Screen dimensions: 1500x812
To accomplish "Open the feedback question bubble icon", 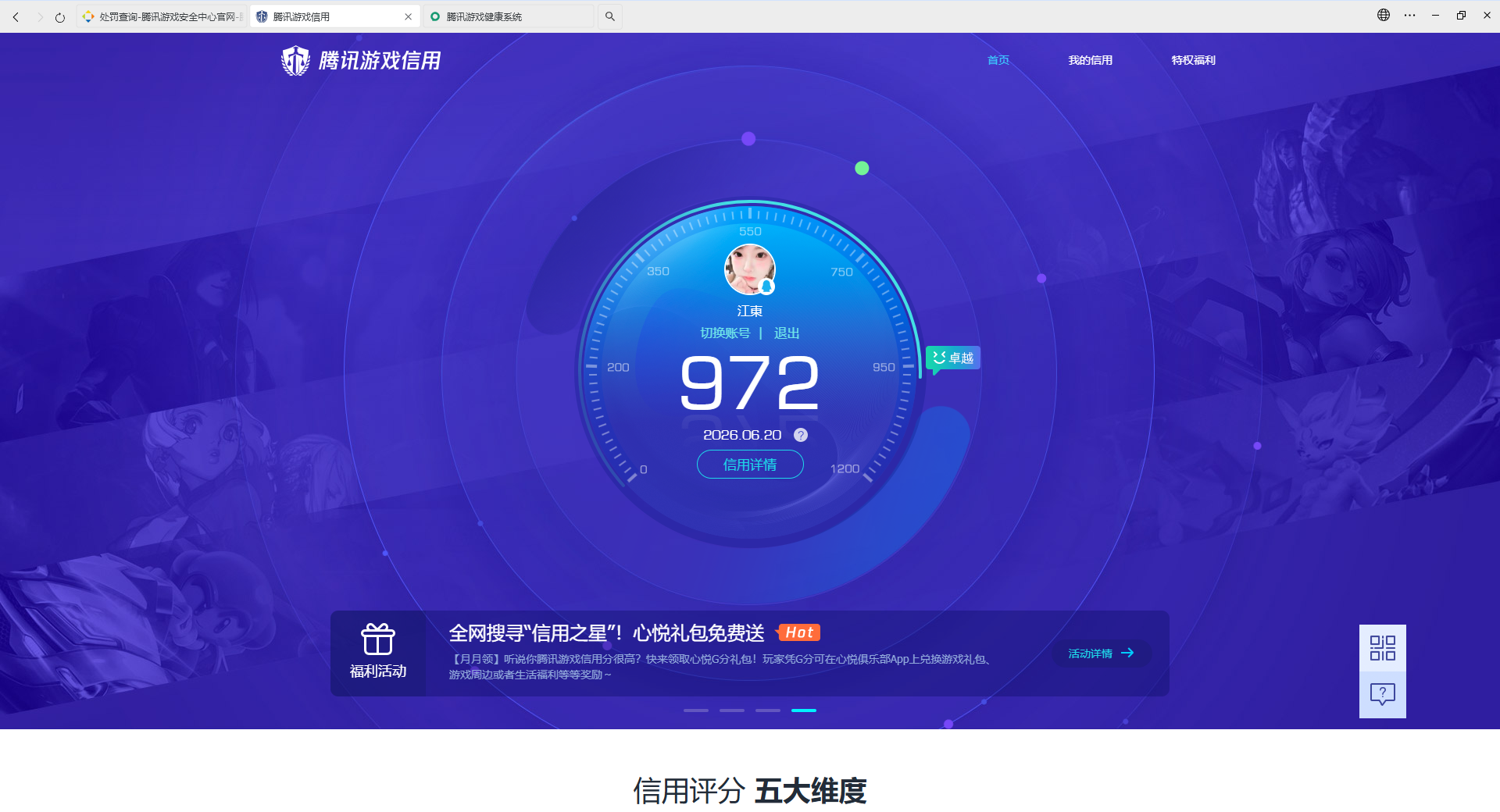I will (x=1383, y=694).
